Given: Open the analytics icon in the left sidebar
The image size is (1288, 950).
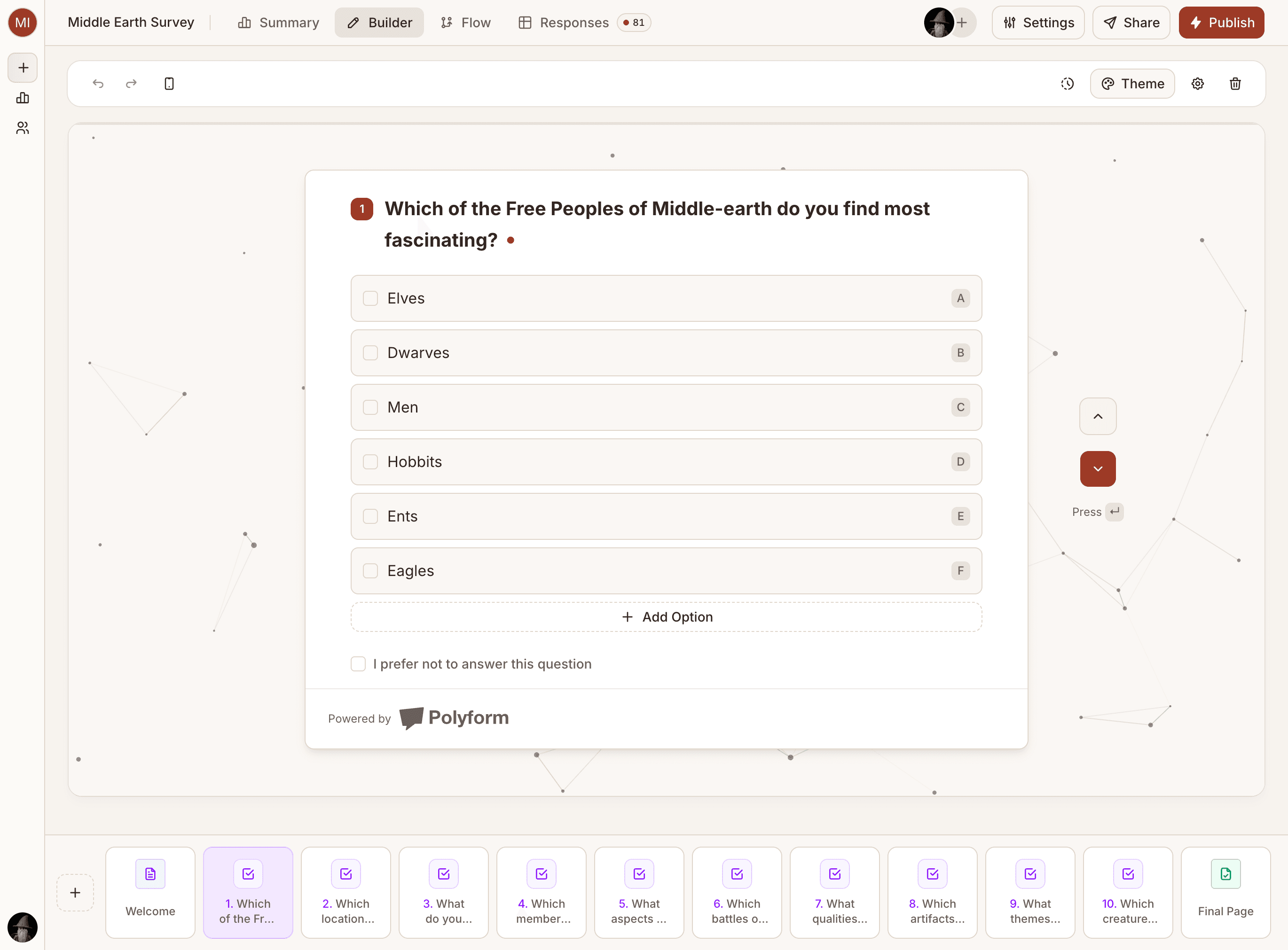Looking at the screenshot, I should click(x=23, y=98).
